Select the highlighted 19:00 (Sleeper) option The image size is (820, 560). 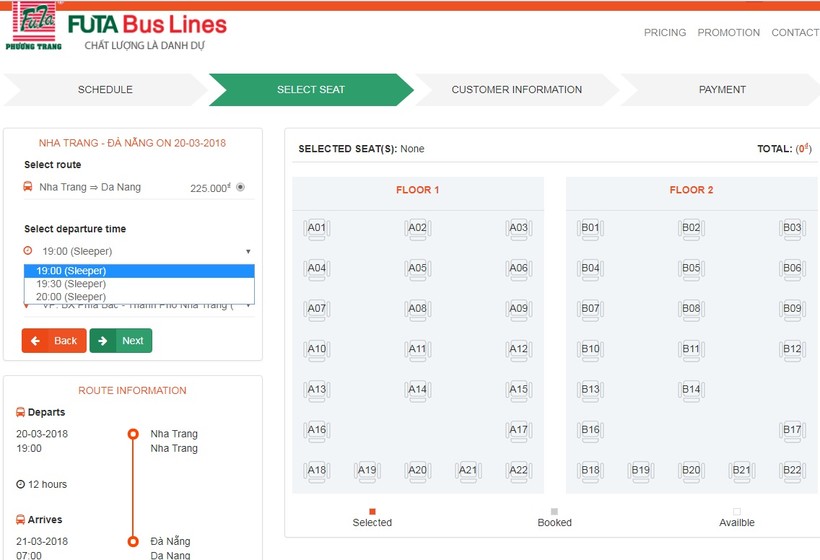(x=71, y=271)
